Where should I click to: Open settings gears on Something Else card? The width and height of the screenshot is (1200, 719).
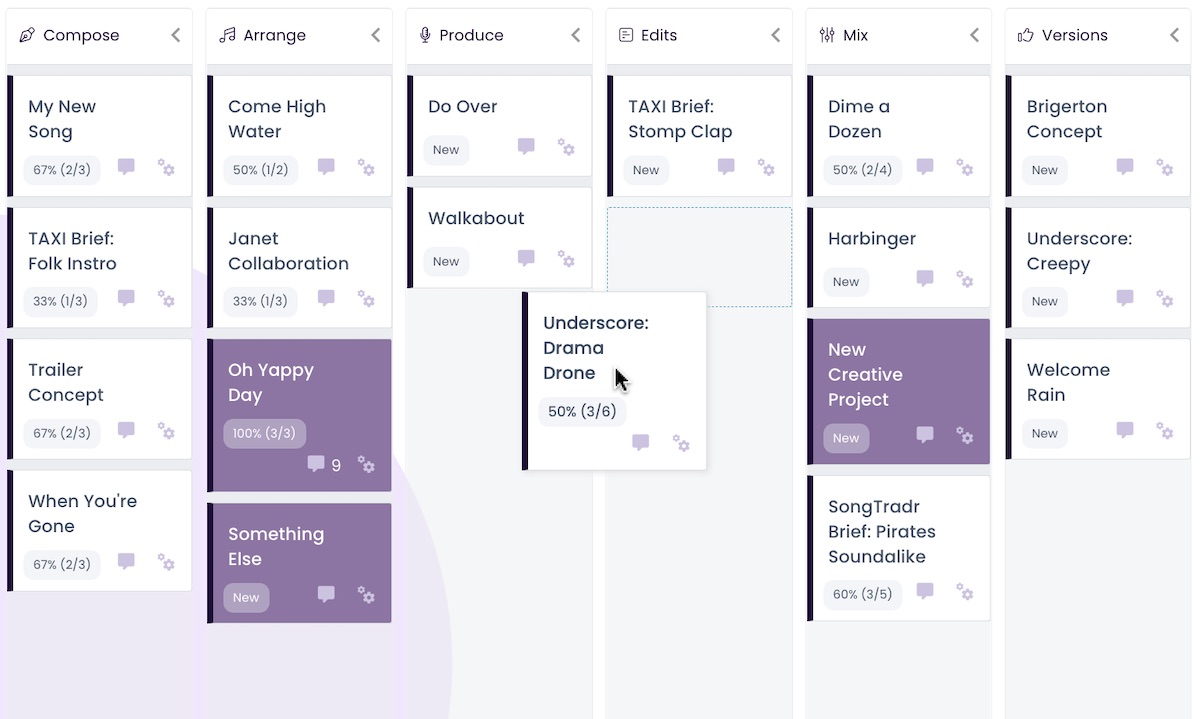pyautogui.click(x=366, y=594)
